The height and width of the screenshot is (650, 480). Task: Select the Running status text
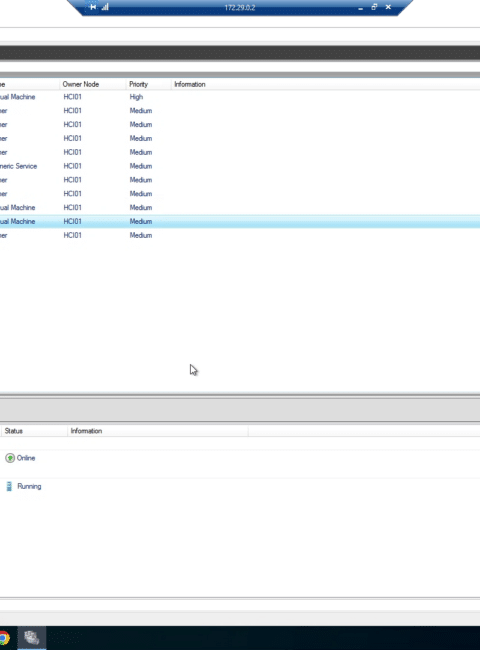[29, 486]
